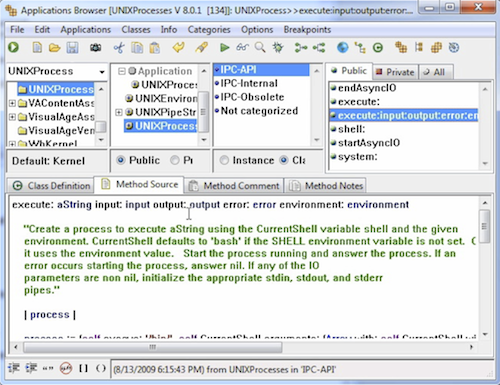Click the green bug debug icon

[278, 48]
